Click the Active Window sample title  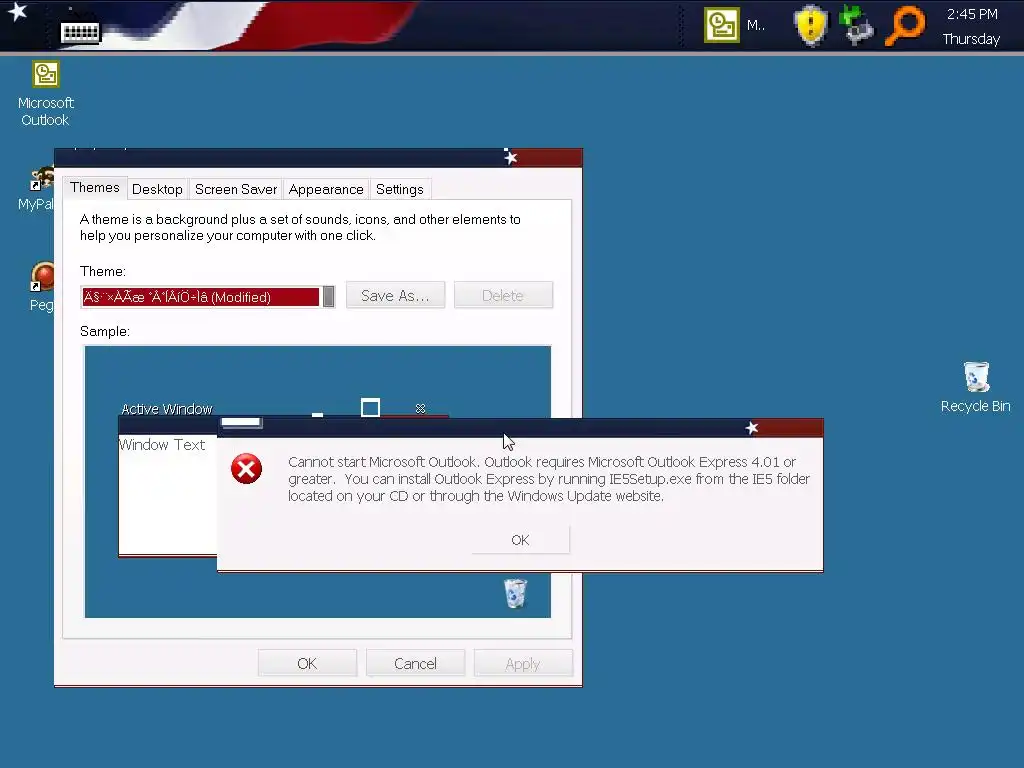click(x=167, y=409)
